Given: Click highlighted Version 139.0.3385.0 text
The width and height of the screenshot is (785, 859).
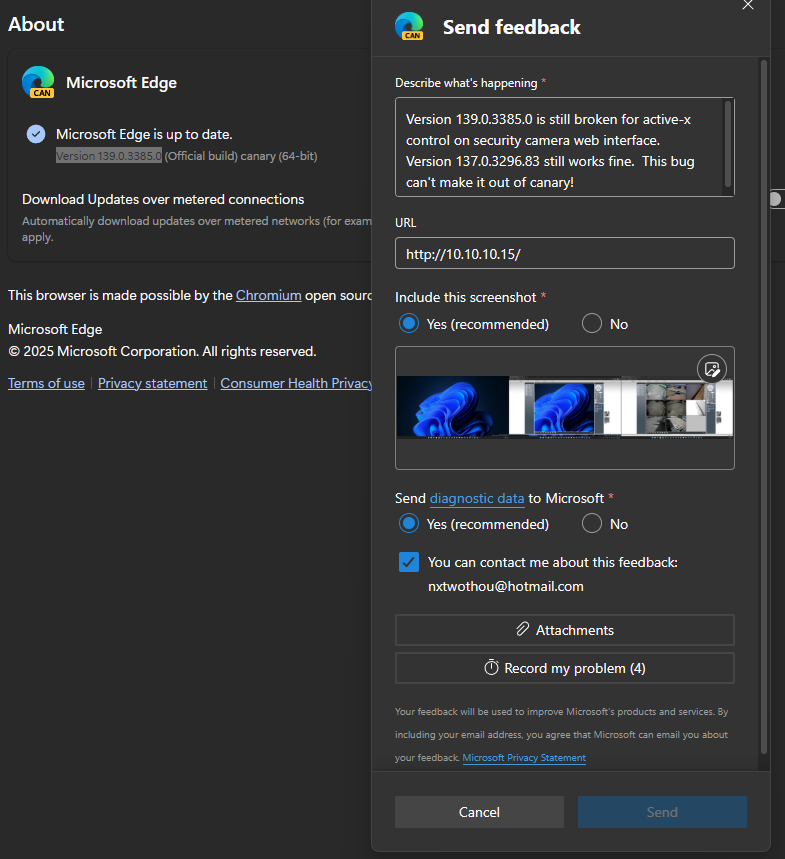Looking at the screenshot, I should [x=108, y=156].
